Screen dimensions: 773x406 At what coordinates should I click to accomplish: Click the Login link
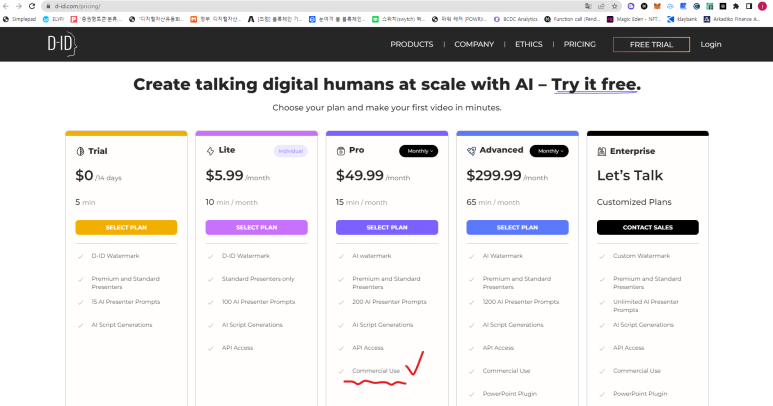[x=711, y=44]
